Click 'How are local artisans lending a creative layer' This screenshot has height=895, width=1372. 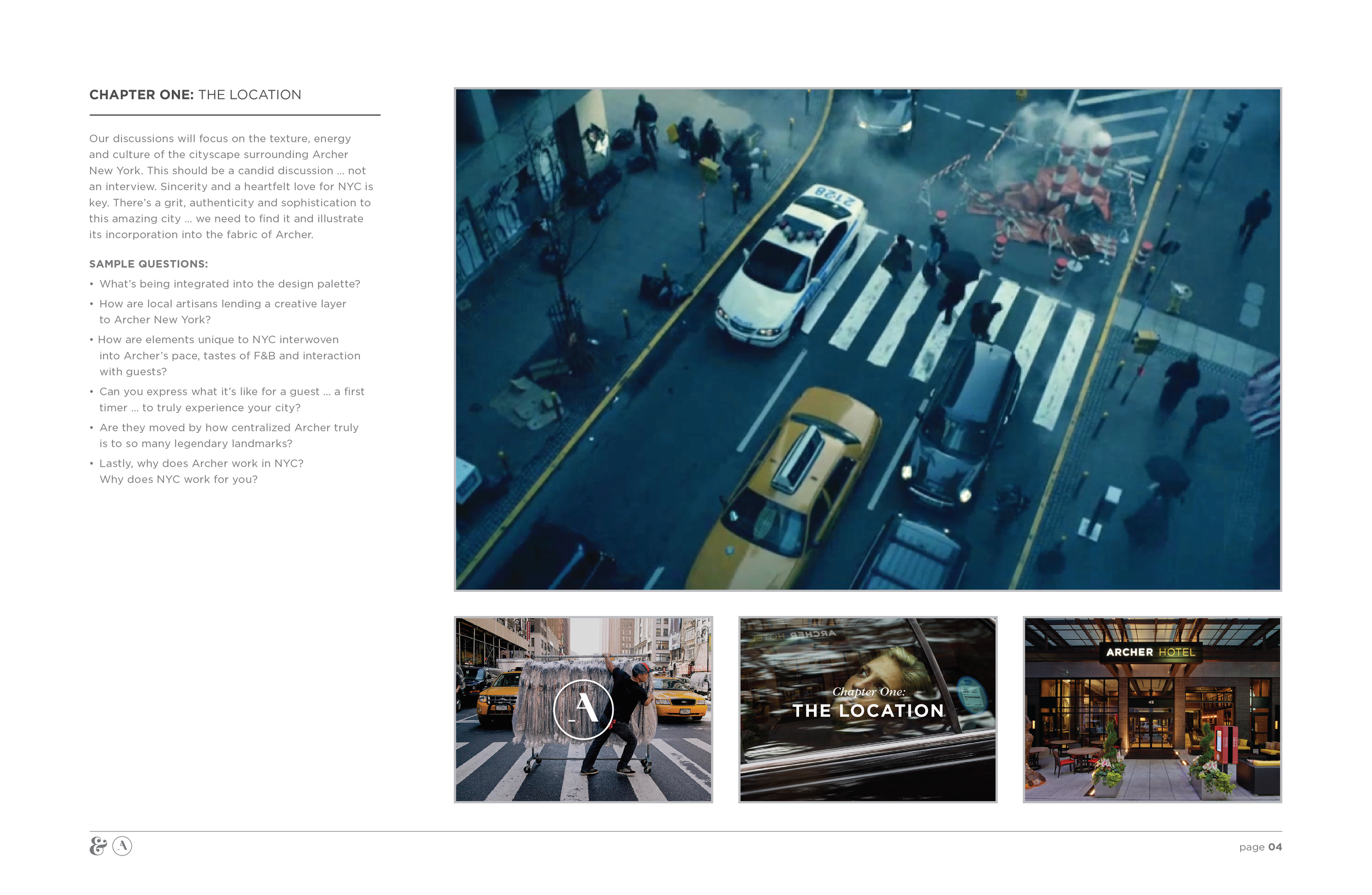click(222, 304)
